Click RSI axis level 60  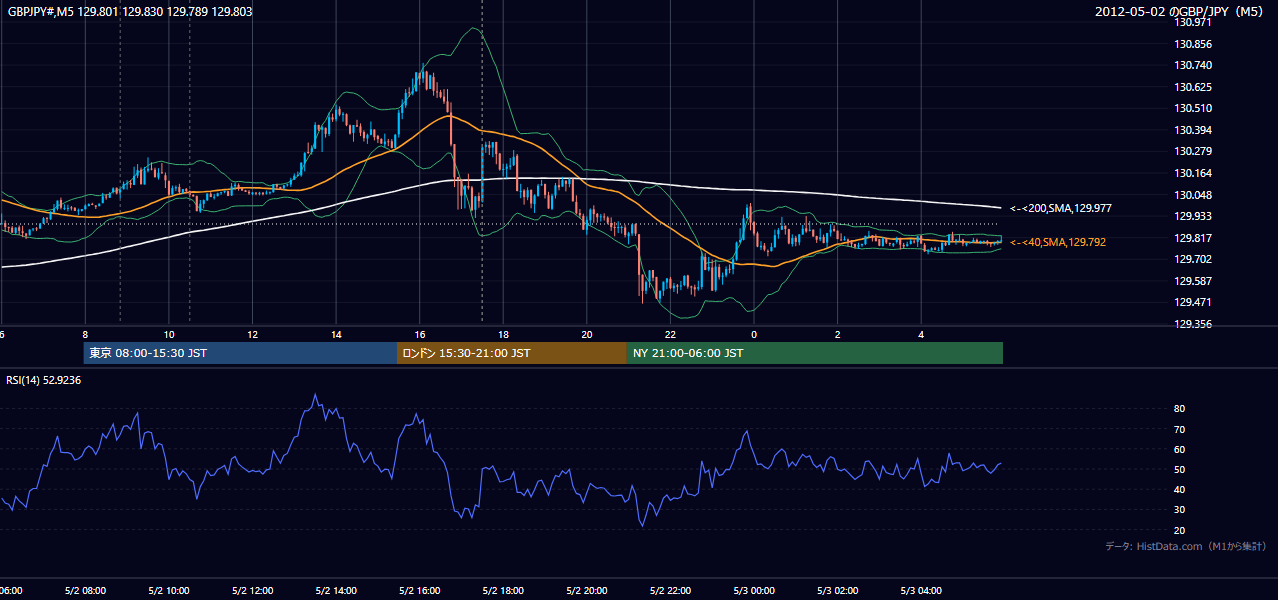[x=1179, y=449]
